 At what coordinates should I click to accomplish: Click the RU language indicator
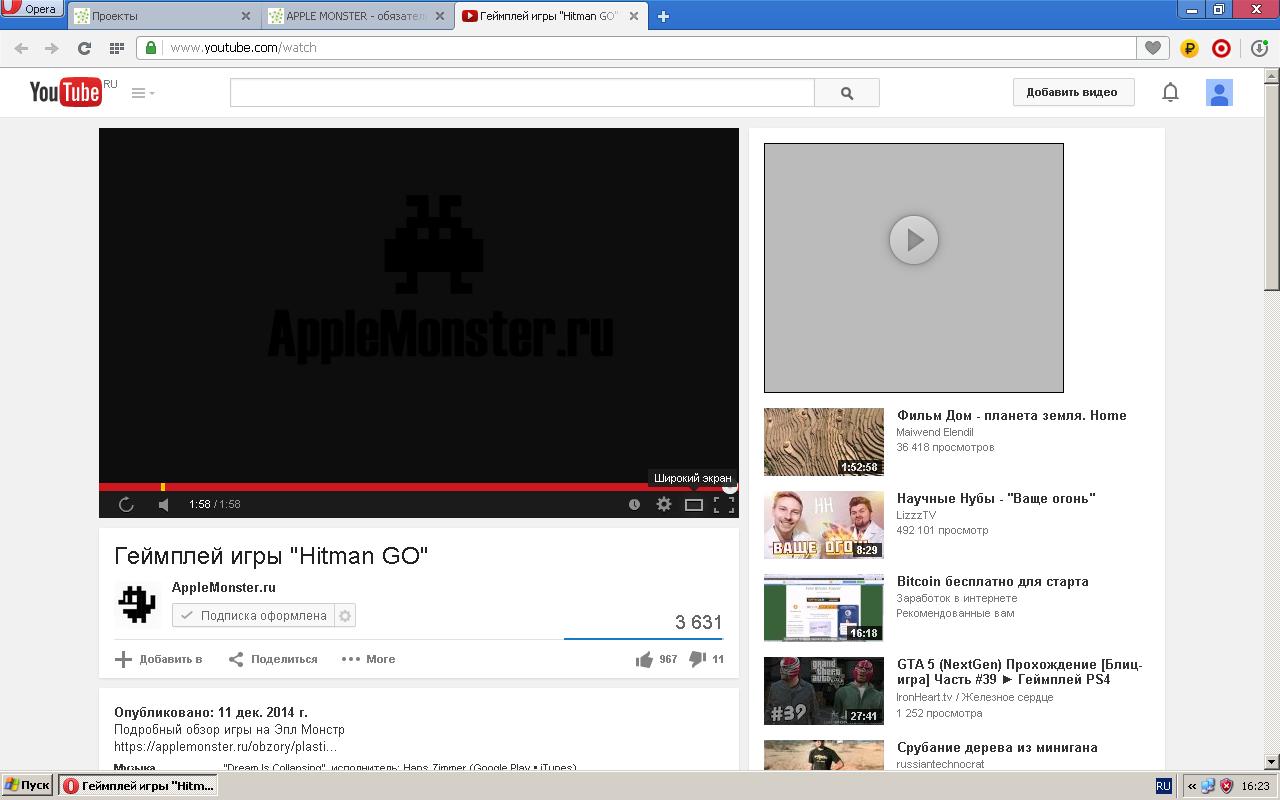click(1163, 786)
